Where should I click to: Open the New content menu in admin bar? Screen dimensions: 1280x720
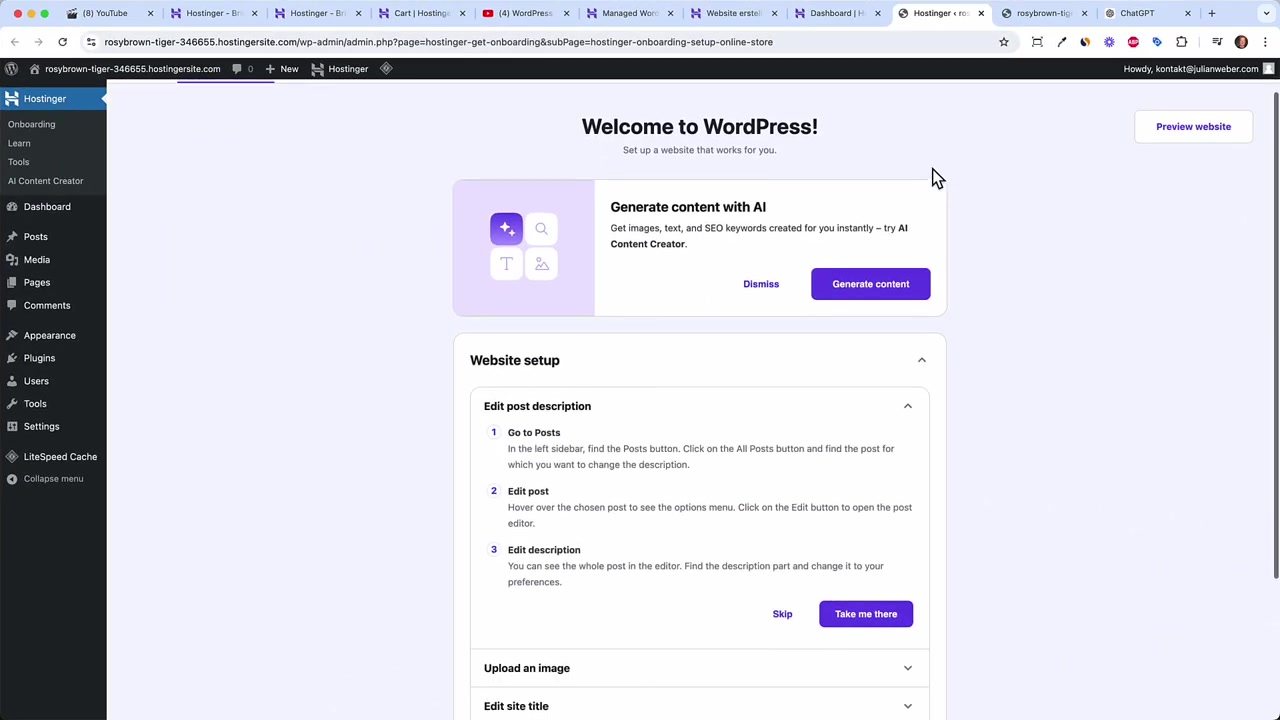281,69
